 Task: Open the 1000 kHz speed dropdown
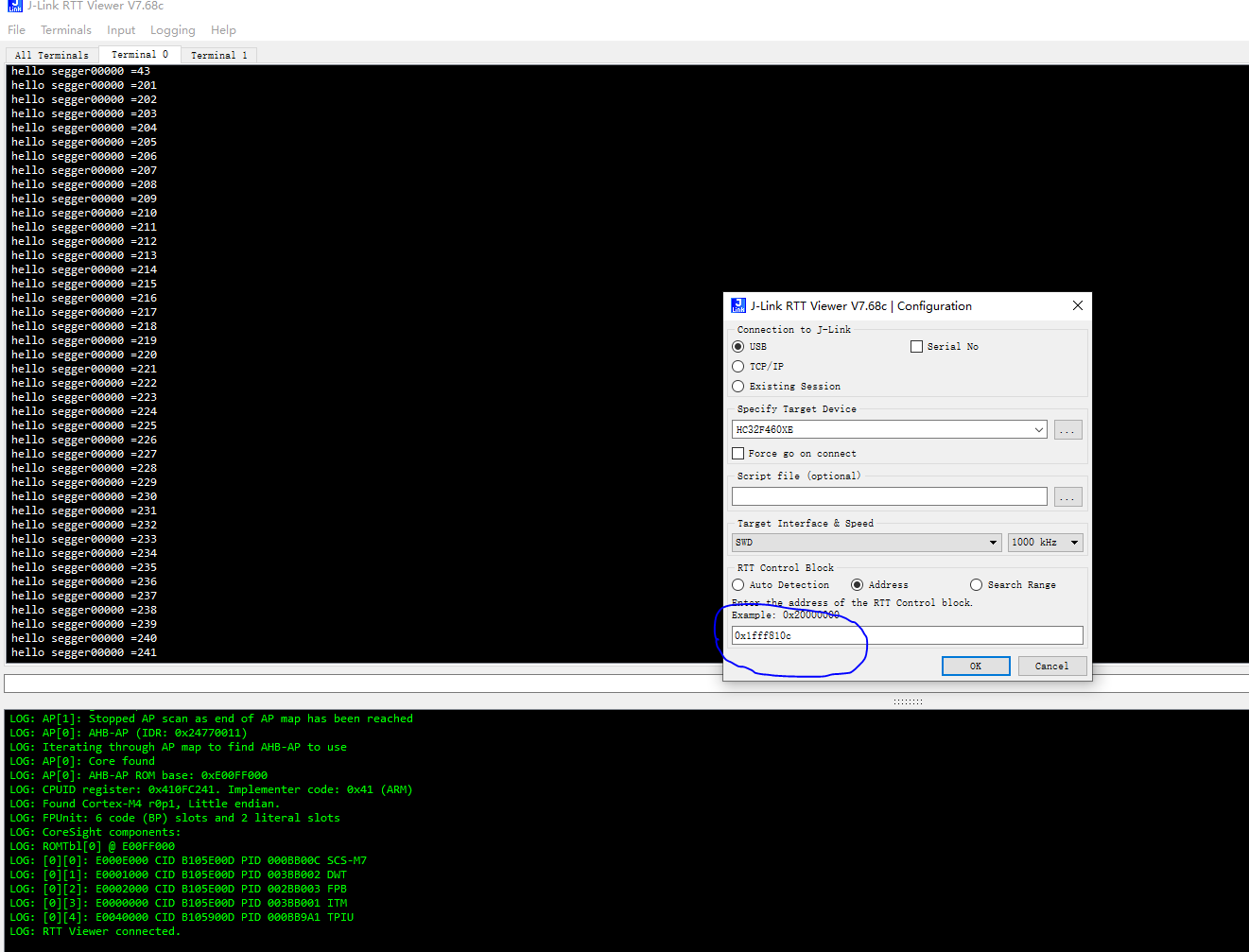coord(1045,542)
